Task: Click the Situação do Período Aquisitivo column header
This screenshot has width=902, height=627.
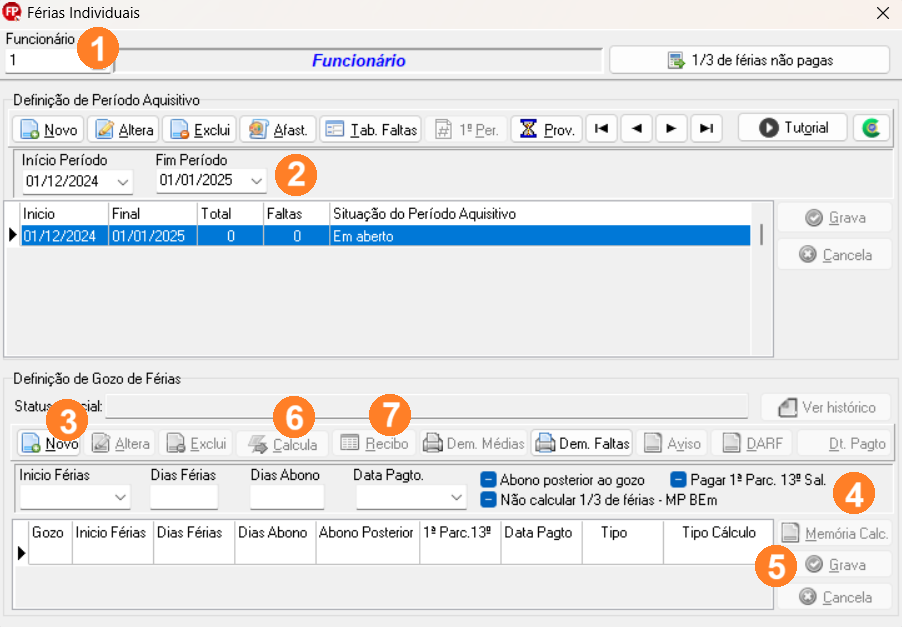Action: (x=540, y=214)
